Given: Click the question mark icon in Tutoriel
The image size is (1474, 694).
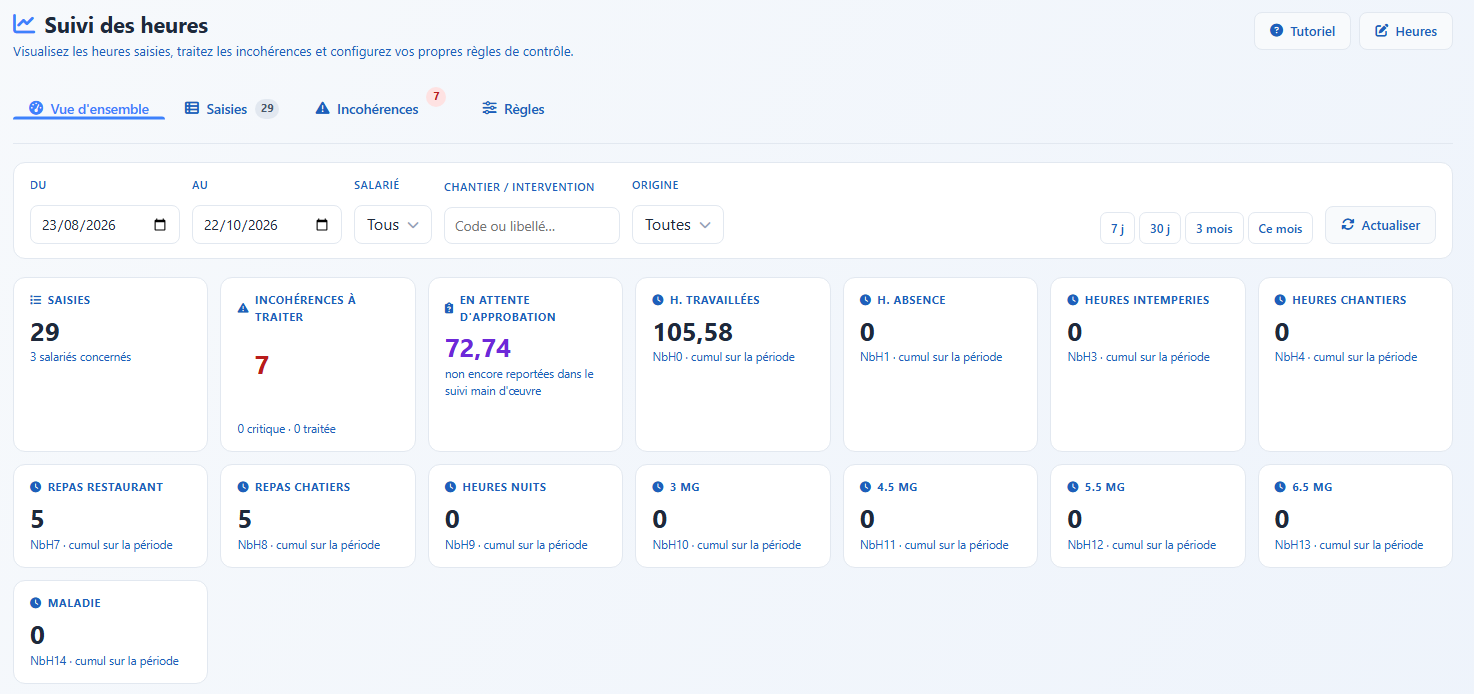Looking at the screenshot, I should 1276,31.
